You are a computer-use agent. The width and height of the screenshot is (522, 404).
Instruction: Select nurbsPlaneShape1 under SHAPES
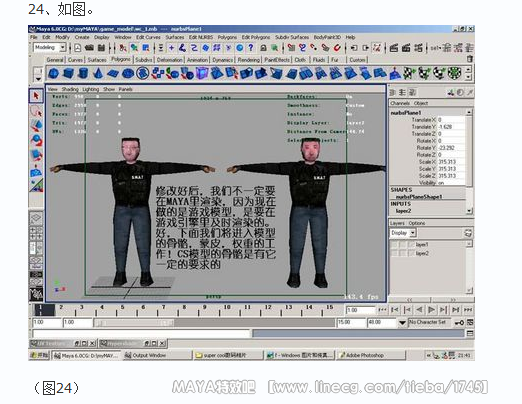coord(419,197)
